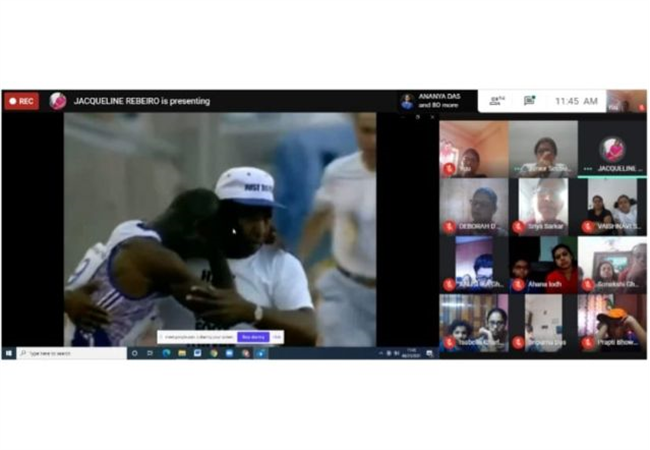The height and width of the screenshot is (450, 650).
Task: Click your self-view thumbnail beside the clock
Action: [x=626, y=101]
